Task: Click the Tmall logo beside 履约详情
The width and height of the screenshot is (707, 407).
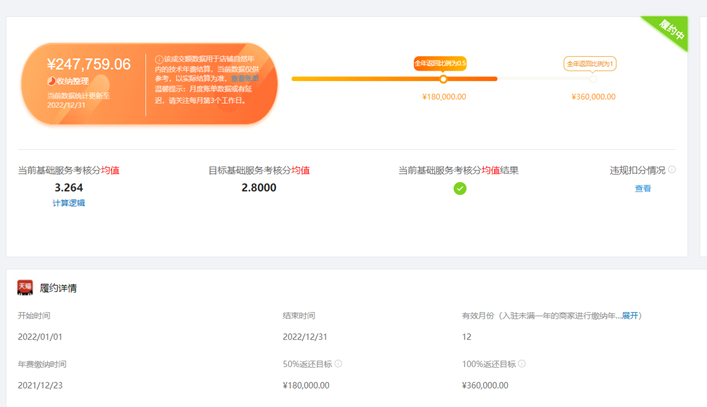Action: (x=25, y=288)
